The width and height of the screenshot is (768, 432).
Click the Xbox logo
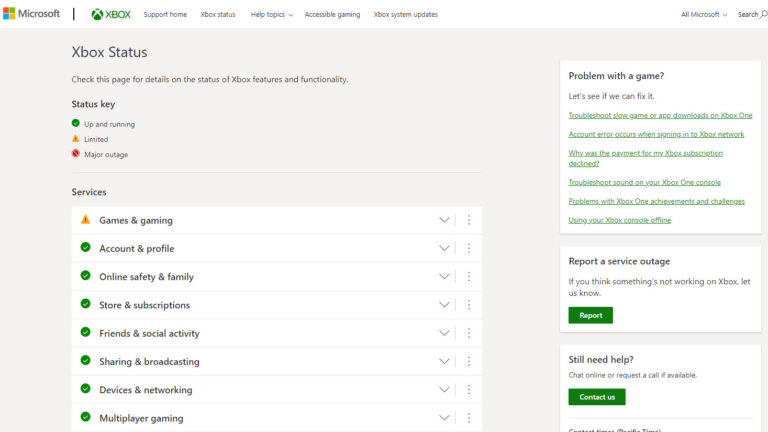click(111, 15)
